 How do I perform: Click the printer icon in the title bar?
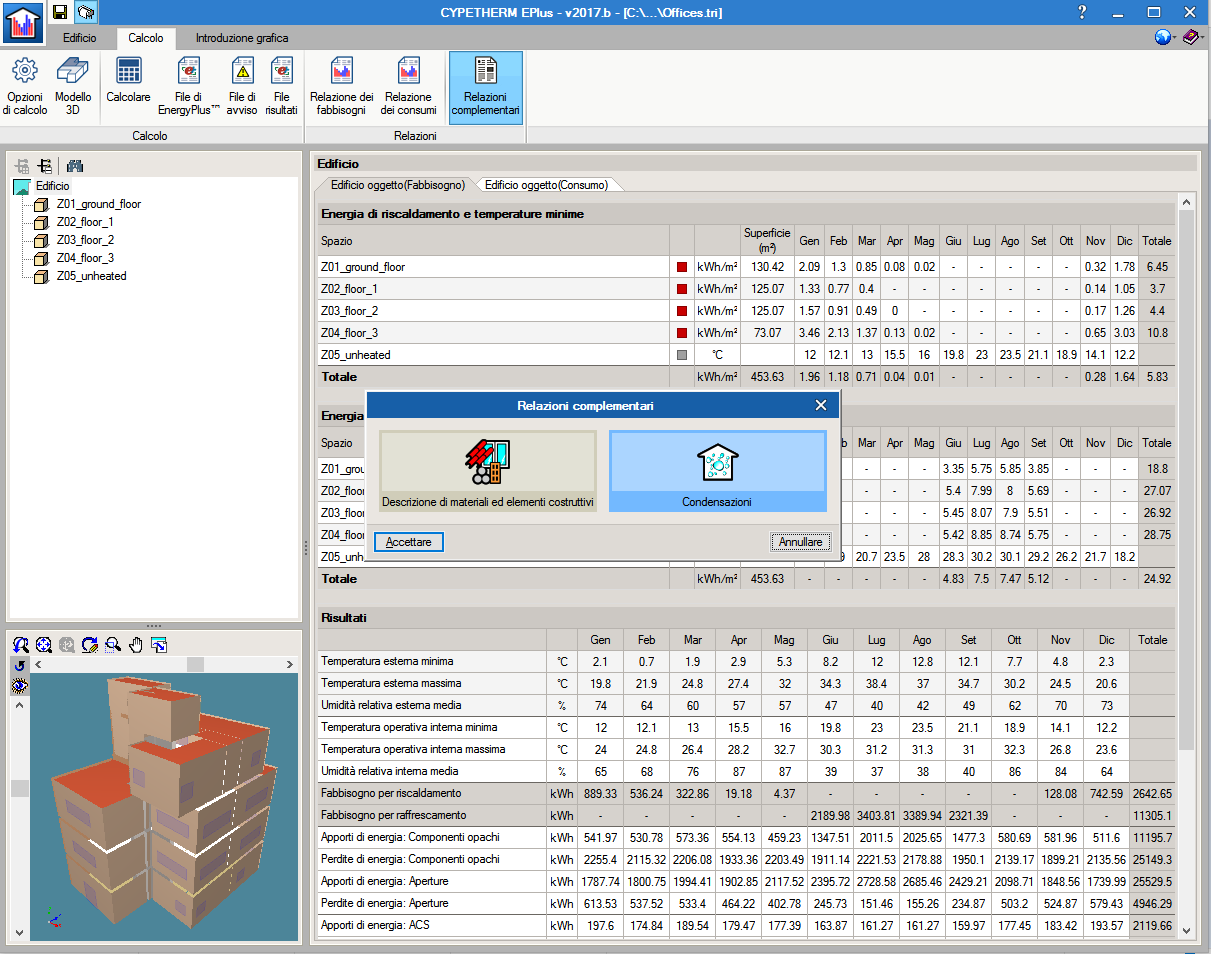coord(85,12)
